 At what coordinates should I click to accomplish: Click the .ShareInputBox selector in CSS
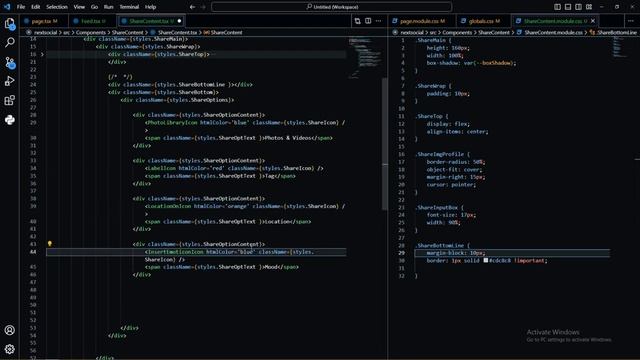pos(436,207)
